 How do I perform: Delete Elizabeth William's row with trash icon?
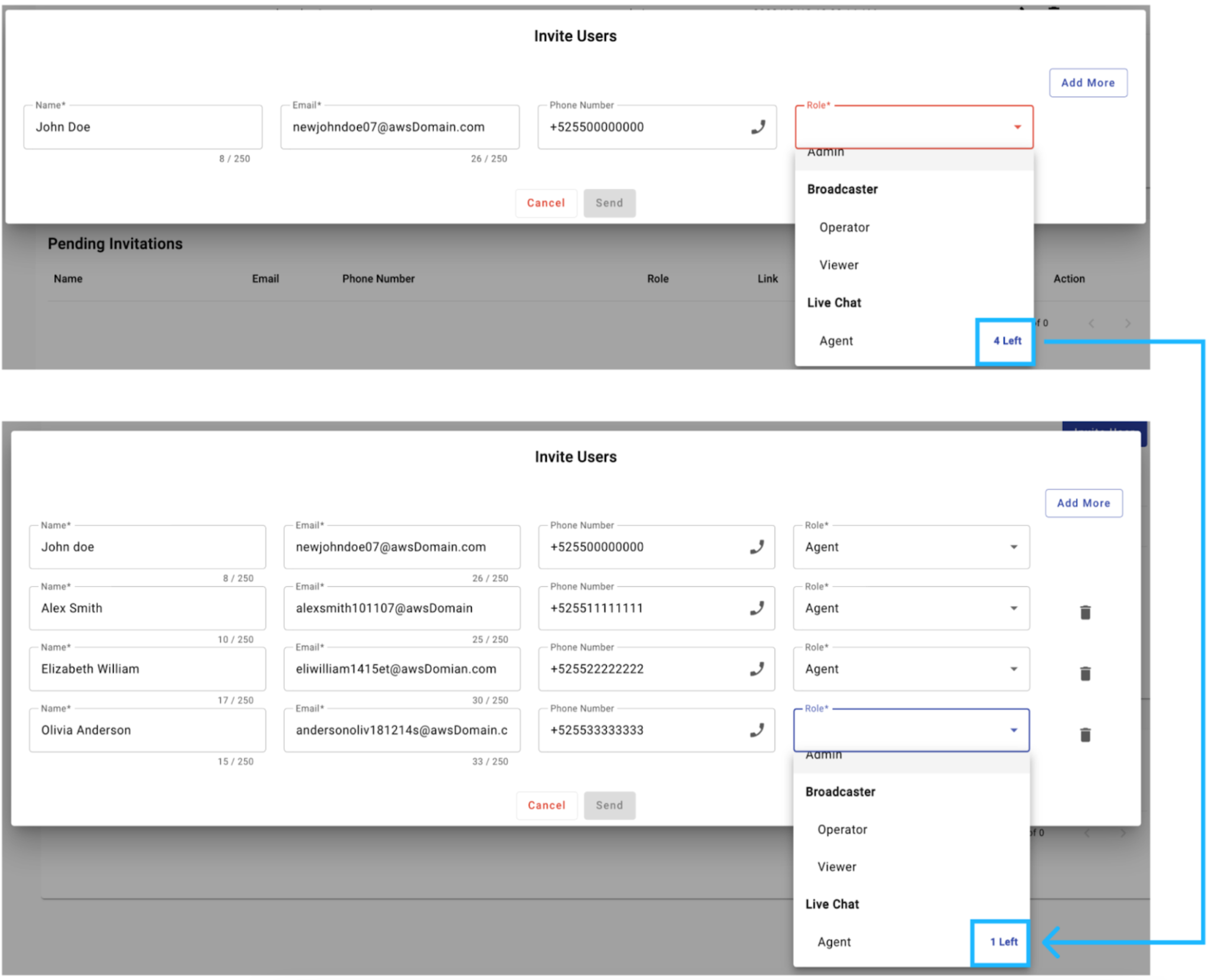point(1085,673)
